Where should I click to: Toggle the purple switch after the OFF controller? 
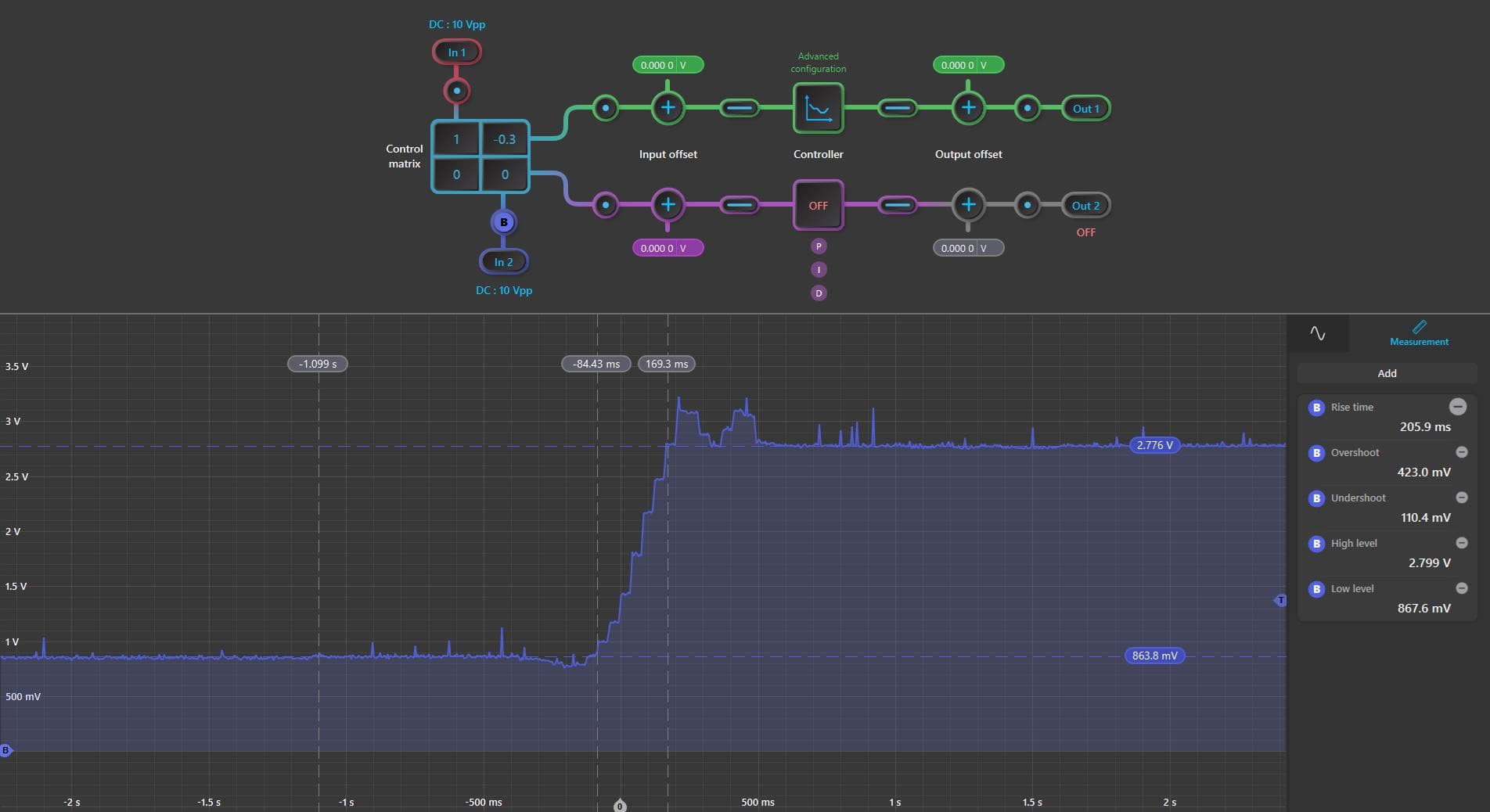(898, 206)
